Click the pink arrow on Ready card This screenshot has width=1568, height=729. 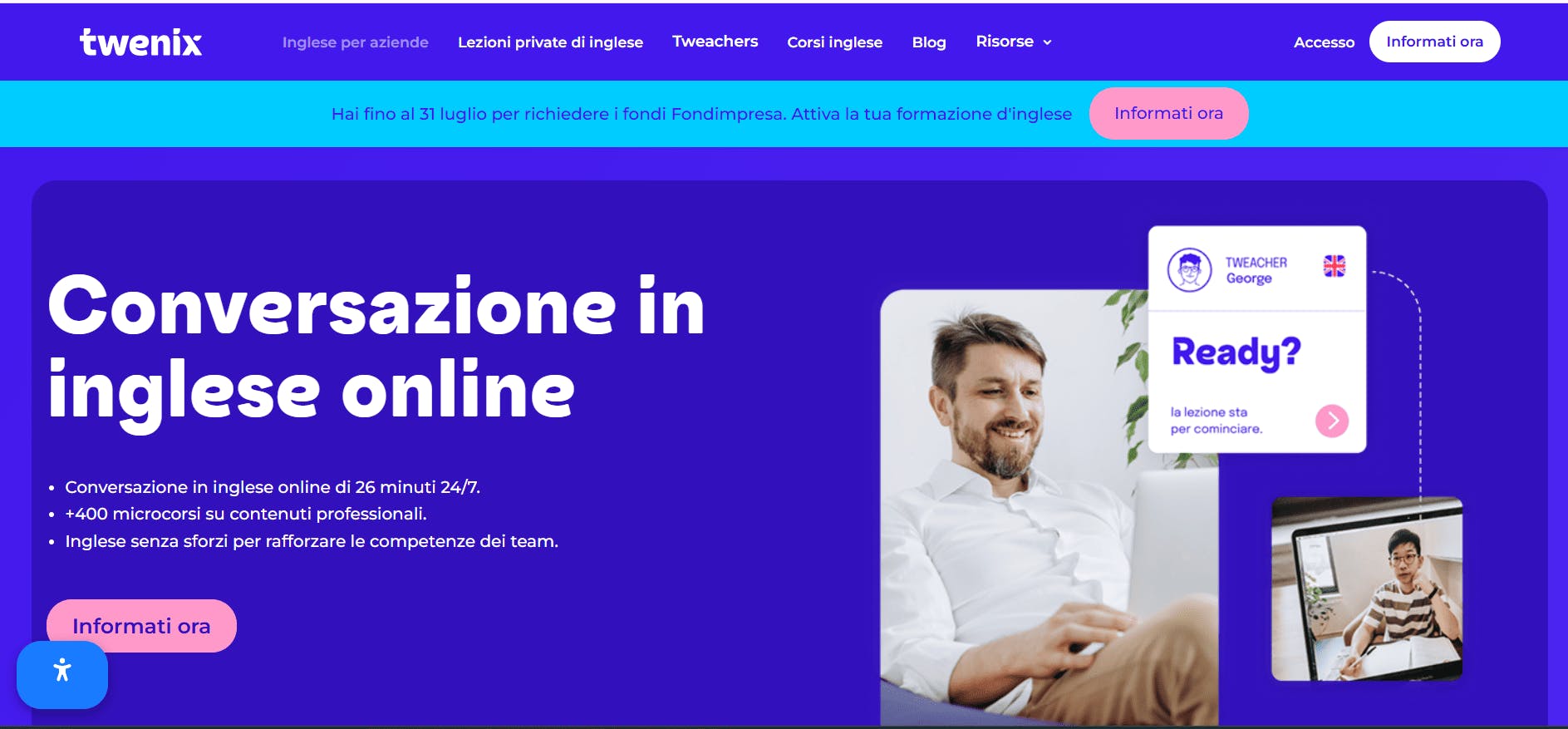pos(1332,421)
